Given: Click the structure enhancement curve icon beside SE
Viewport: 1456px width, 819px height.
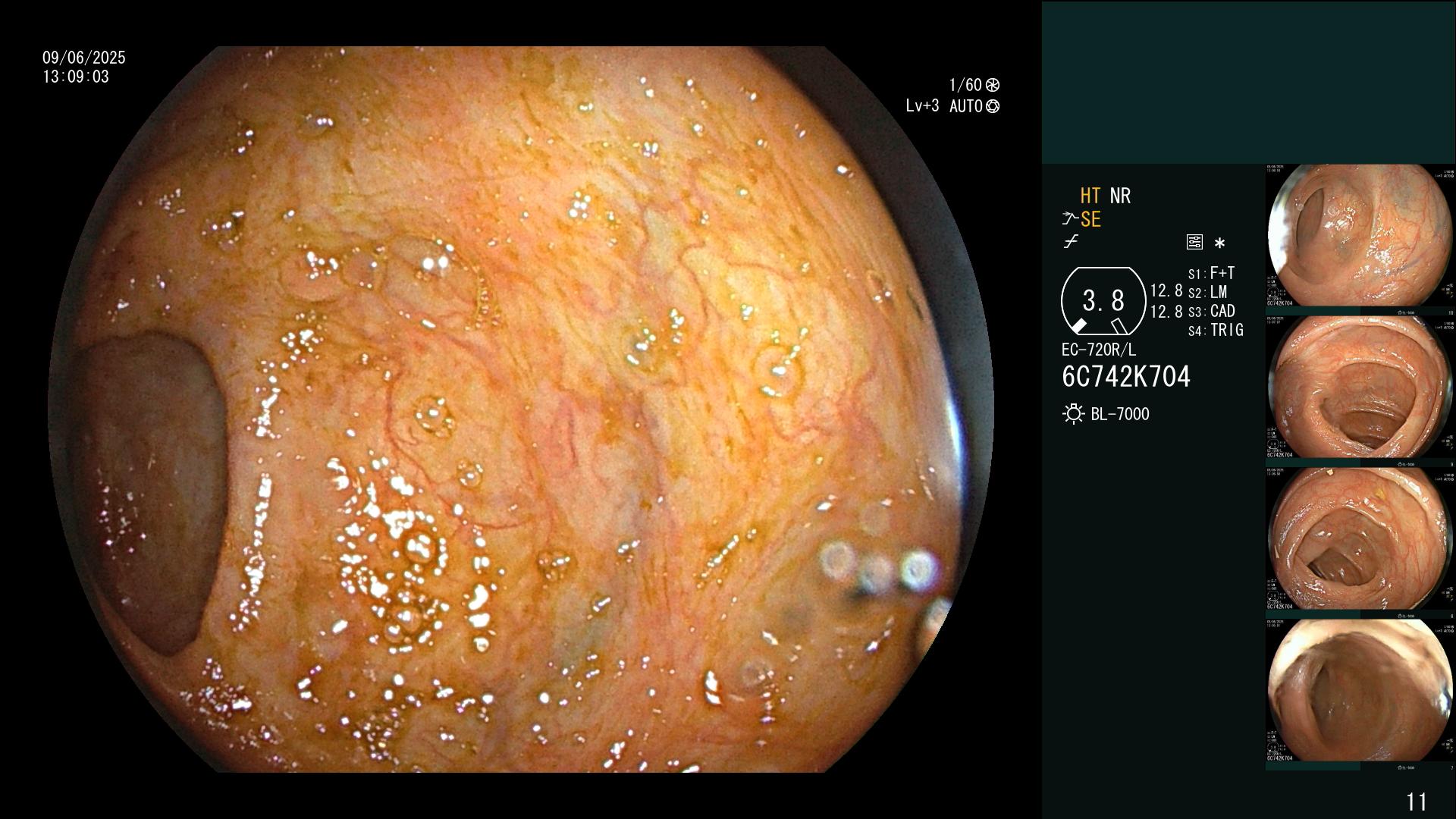Looking at the screenshot, I should pos(1069,220).
